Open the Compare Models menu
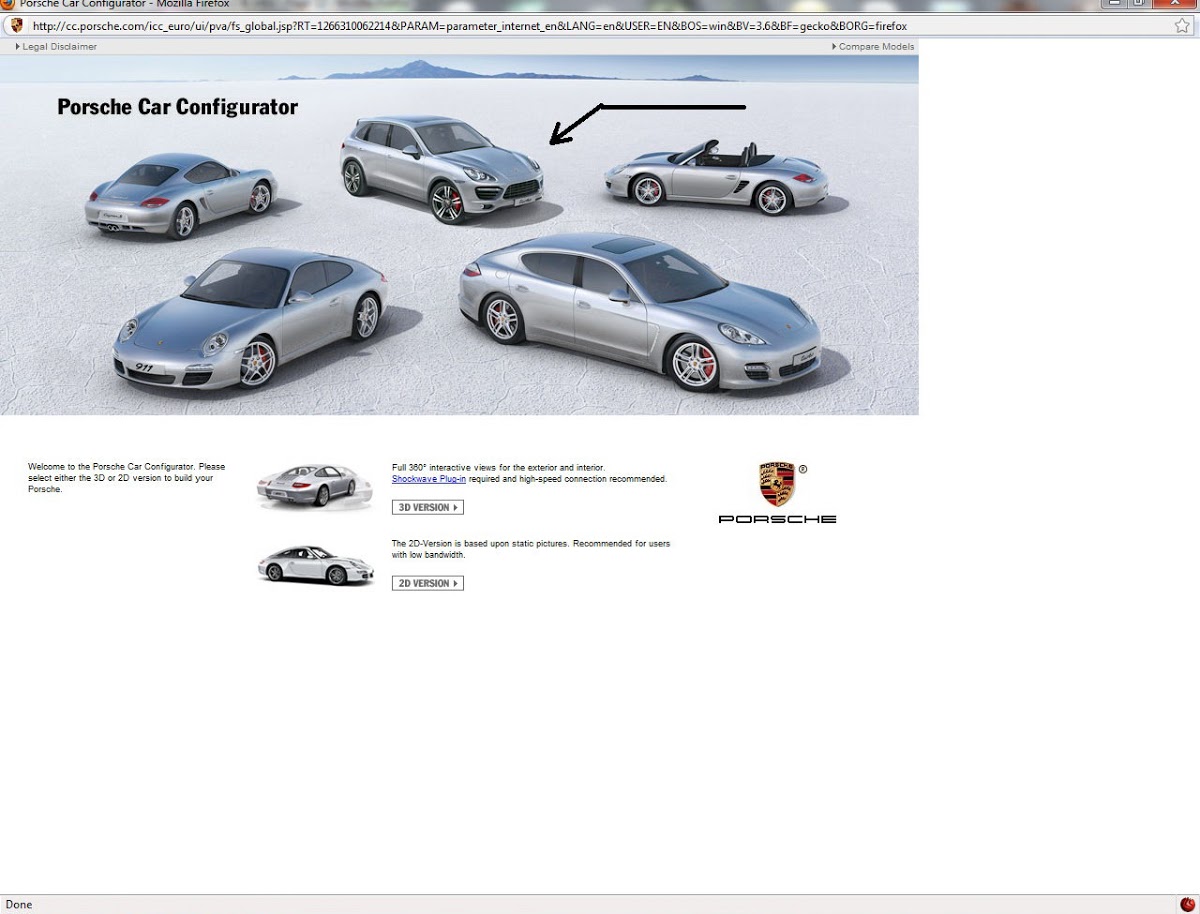 coord(873,47)
